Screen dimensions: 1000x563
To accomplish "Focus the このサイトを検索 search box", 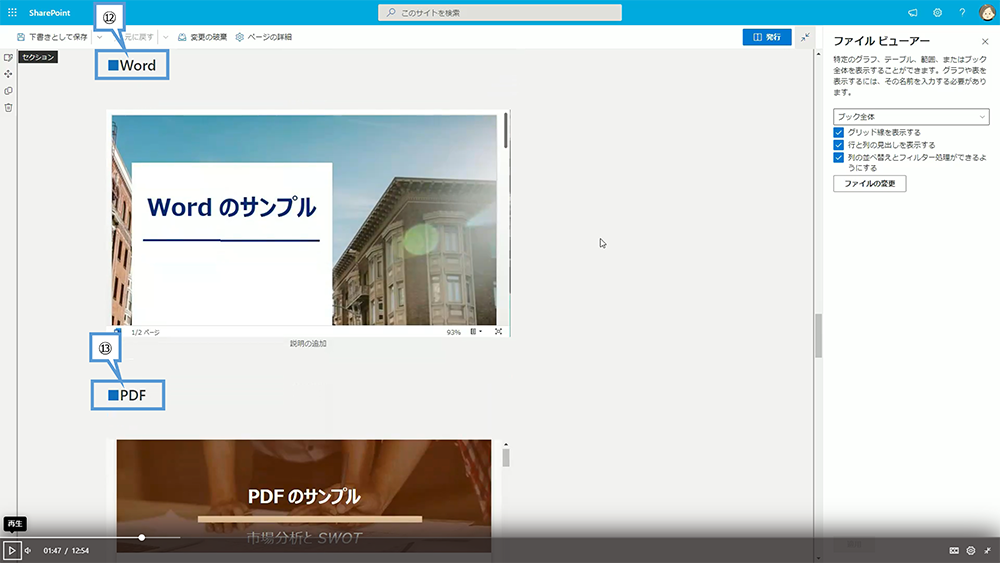I will pyautogui.click(x=499, y=13).
